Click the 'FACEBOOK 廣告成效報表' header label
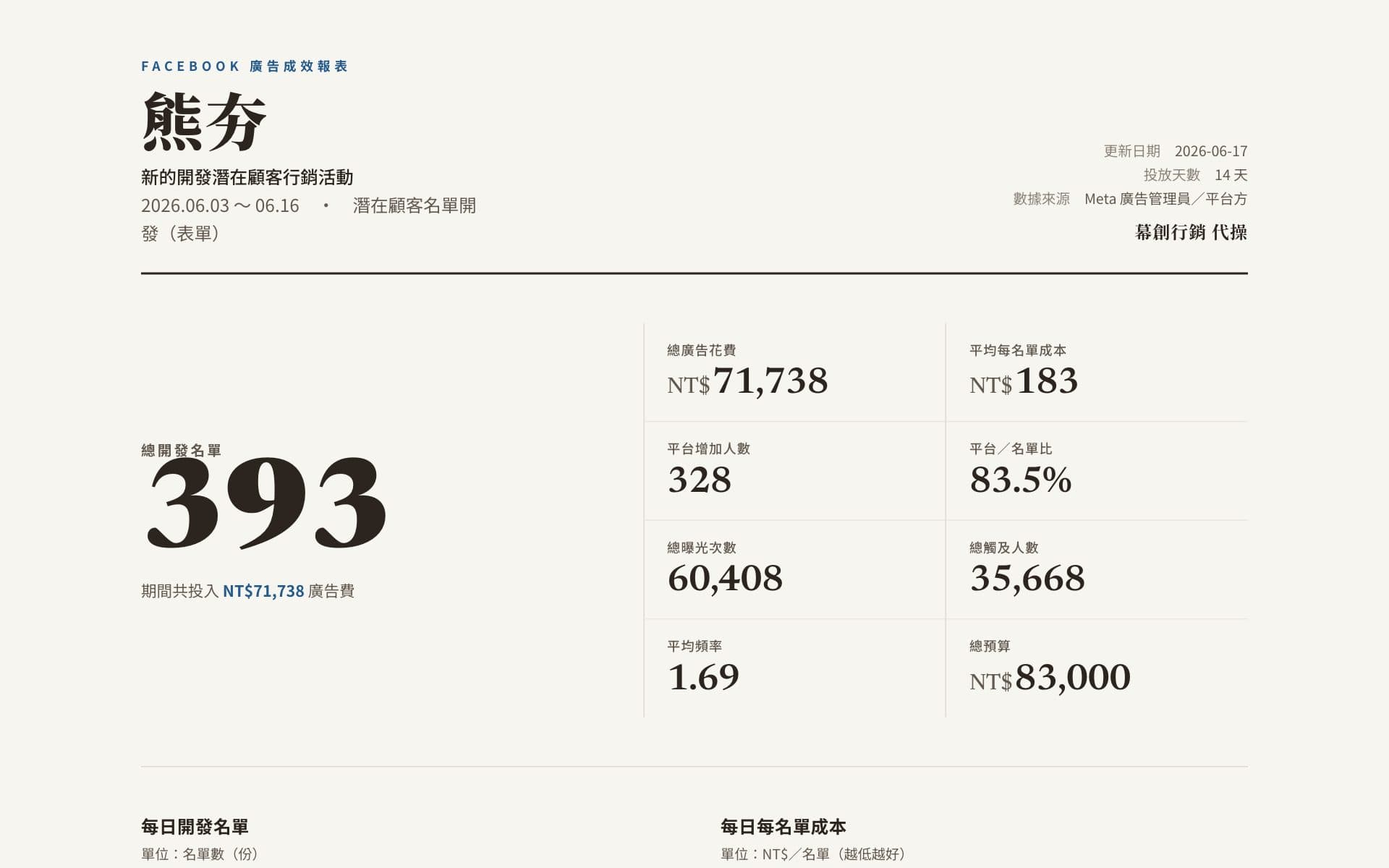 (245, 67)
